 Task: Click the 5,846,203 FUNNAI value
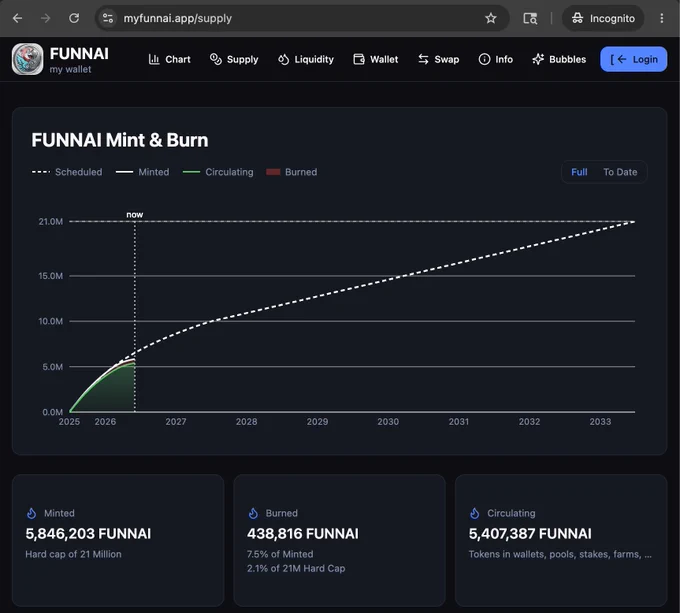coord(88,534)
